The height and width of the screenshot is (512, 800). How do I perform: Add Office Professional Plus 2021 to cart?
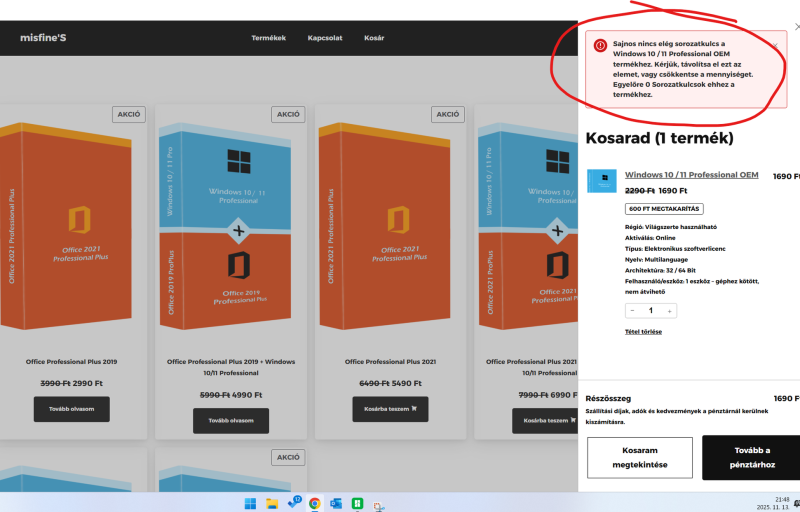tap(390, 409)
